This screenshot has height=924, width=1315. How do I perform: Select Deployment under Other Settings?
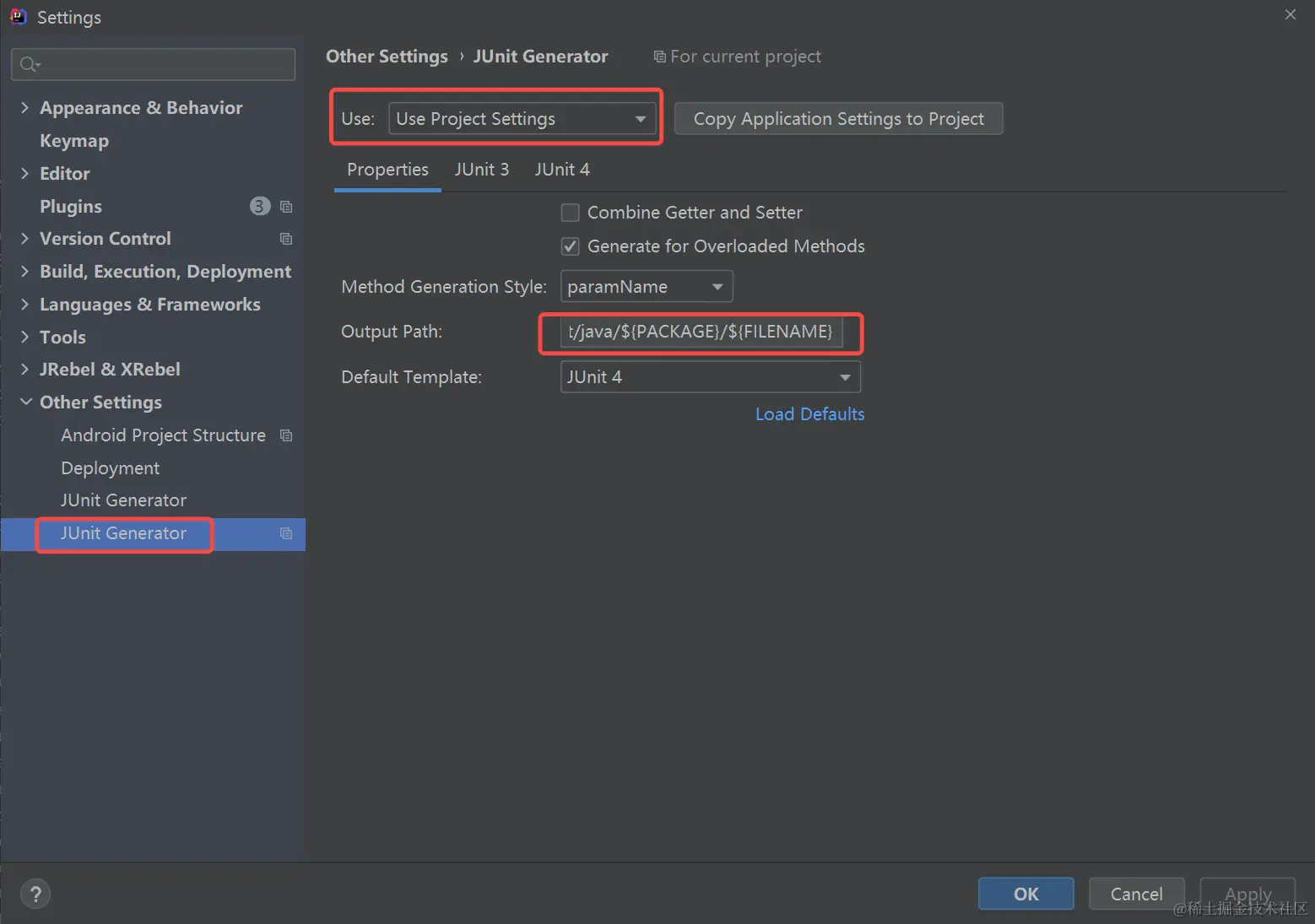point(110,468)
